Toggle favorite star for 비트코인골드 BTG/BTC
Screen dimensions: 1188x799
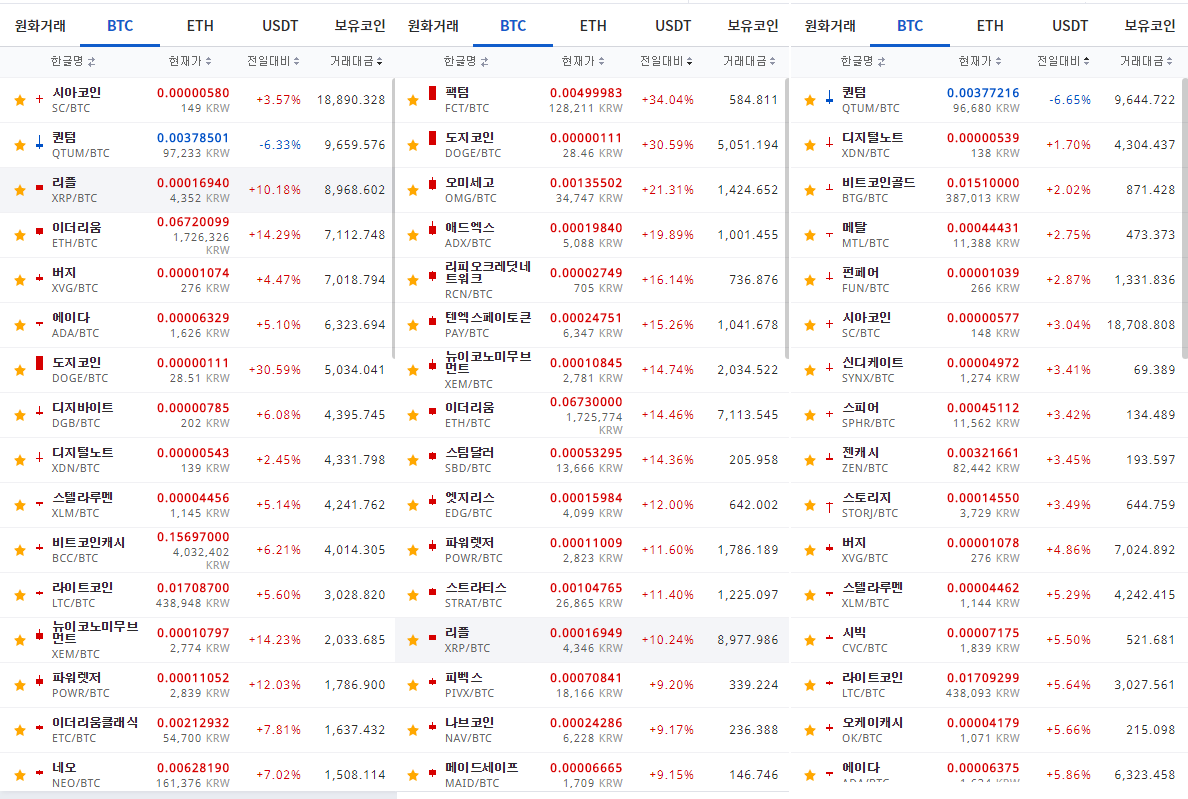[810, 190]
